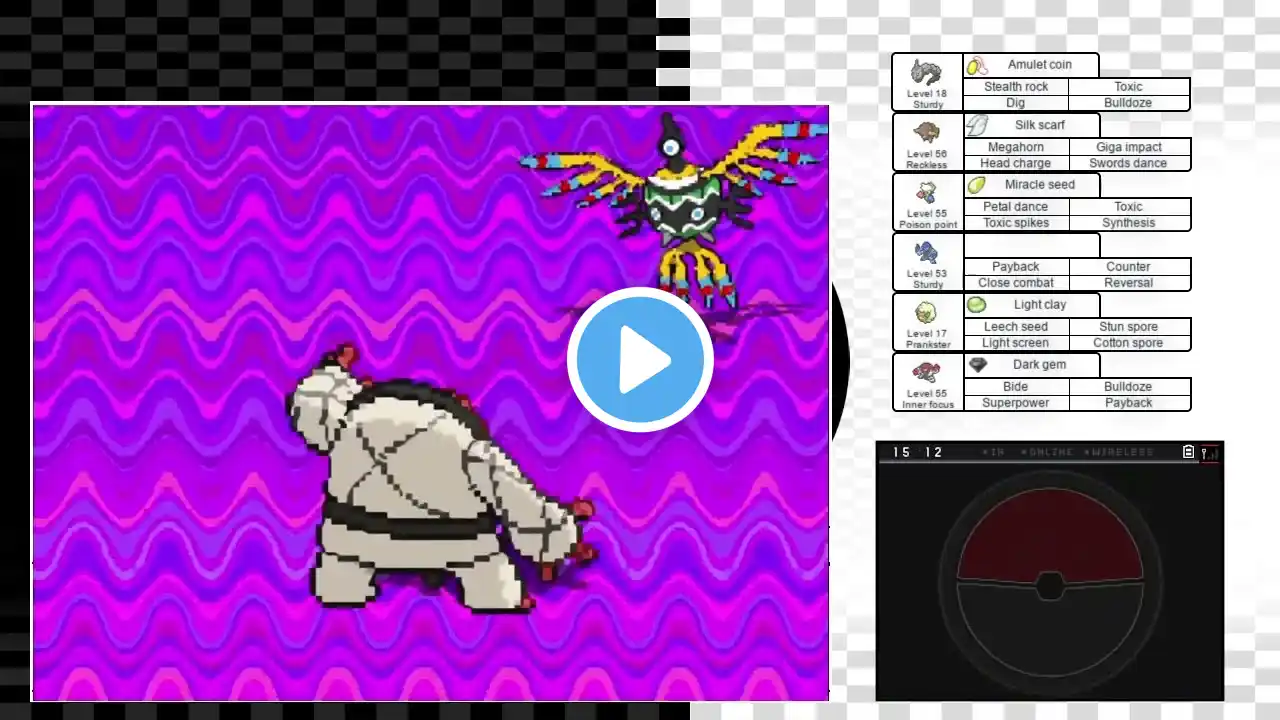Click the 'Level 53' label
This screenshot has width=1280, height=720.
point(927,274)
